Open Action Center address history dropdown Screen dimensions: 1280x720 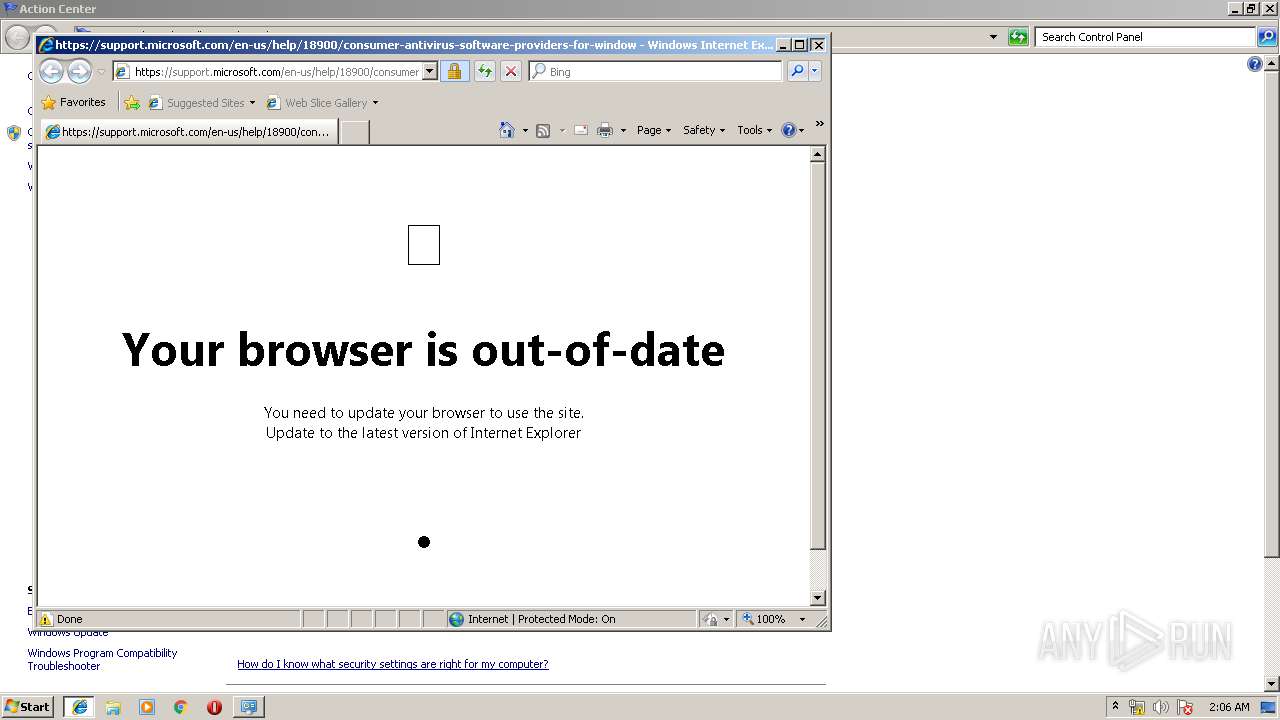click(993, 37)
